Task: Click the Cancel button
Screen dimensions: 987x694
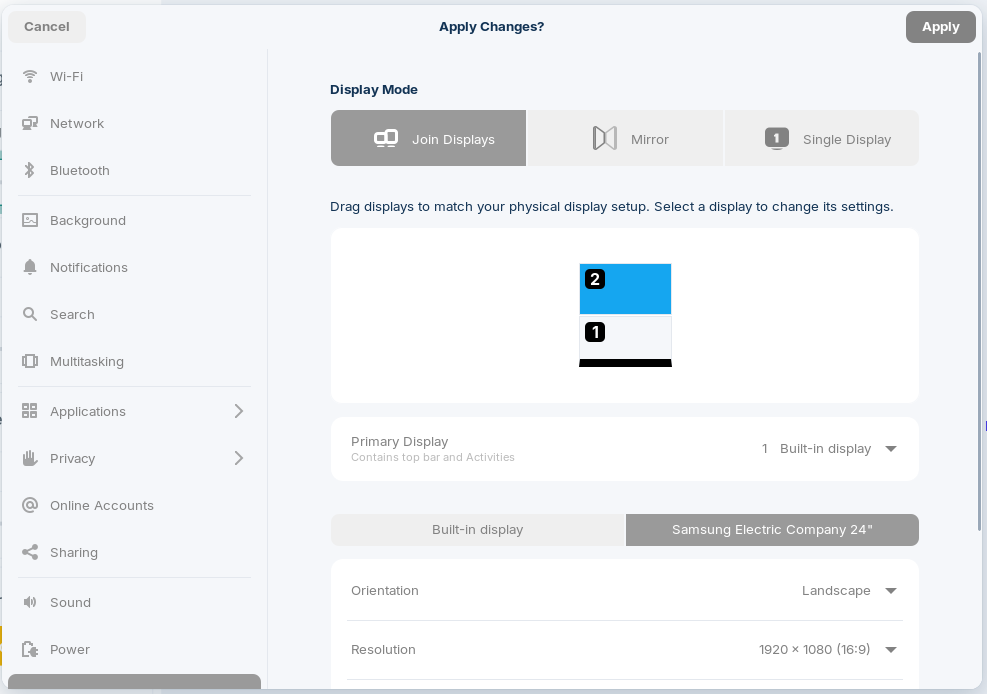Action: (47, 26)
